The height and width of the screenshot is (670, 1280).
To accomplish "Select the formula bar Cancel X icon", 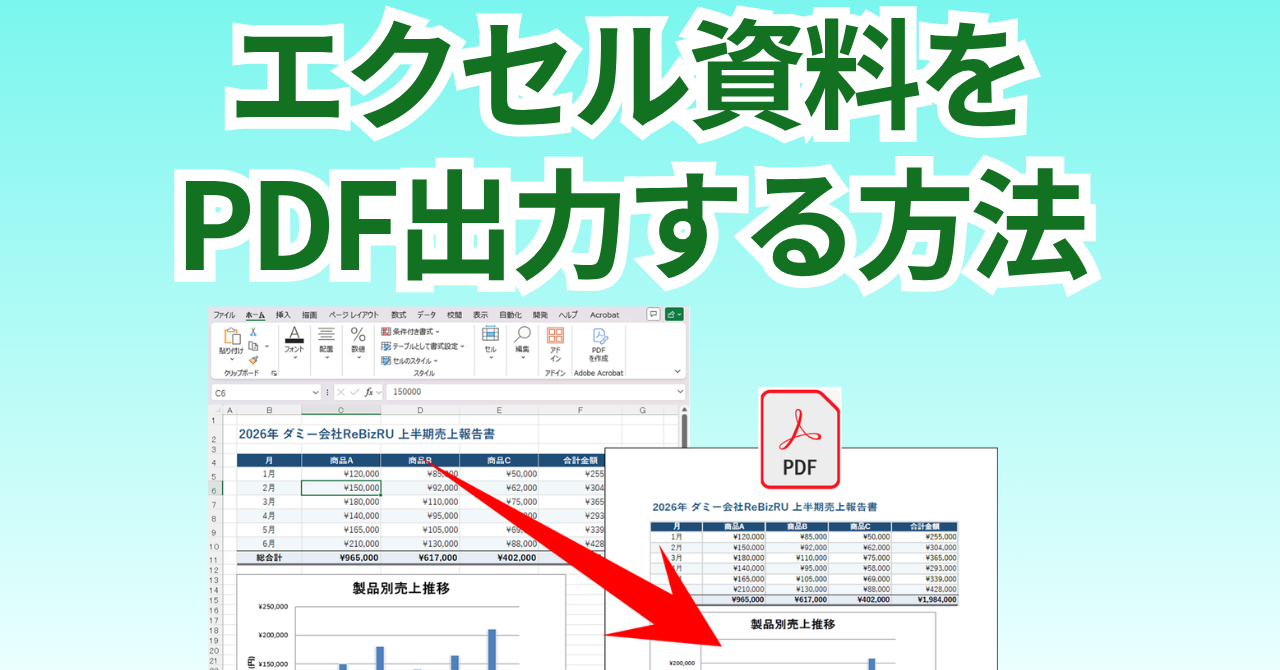I will [340, 392].
